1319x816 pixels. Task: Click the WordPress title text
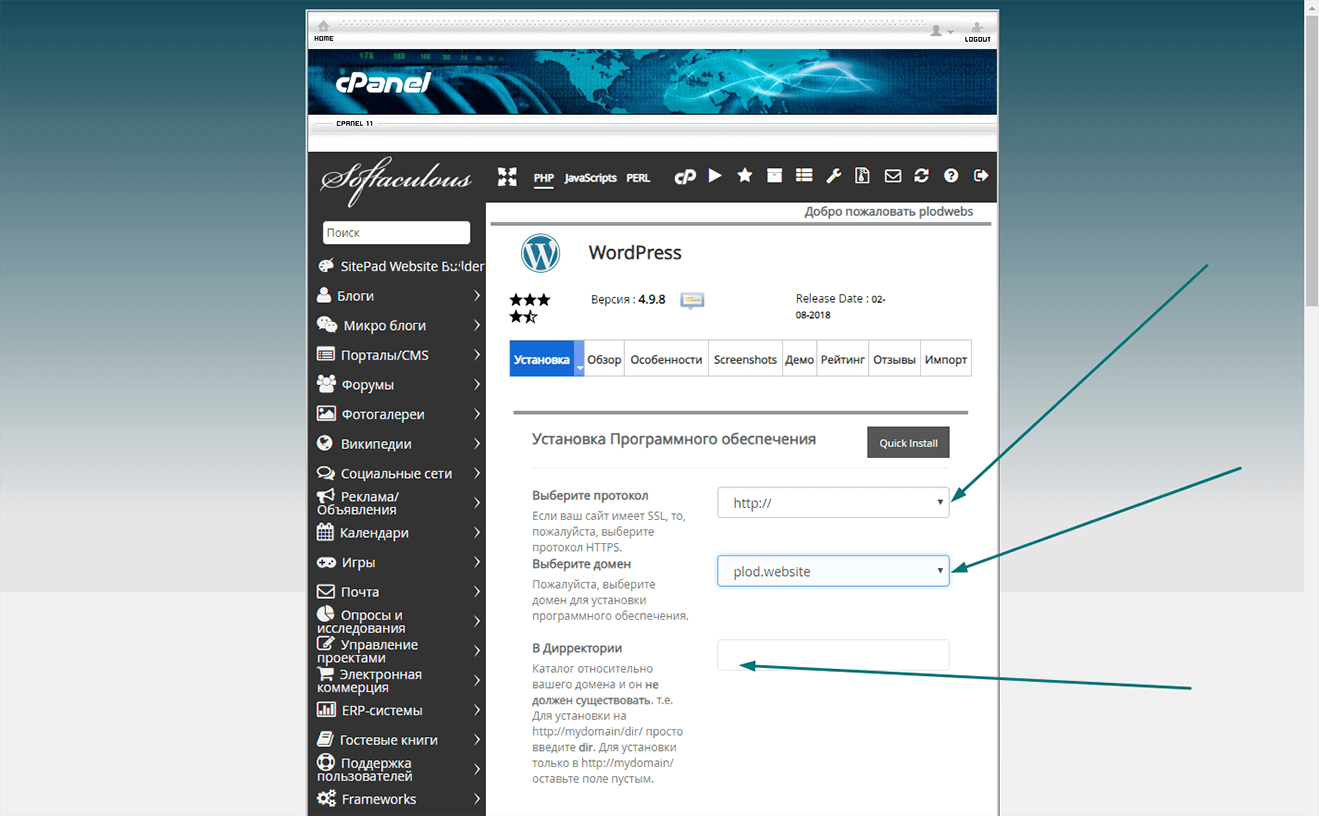pos(635,253)
